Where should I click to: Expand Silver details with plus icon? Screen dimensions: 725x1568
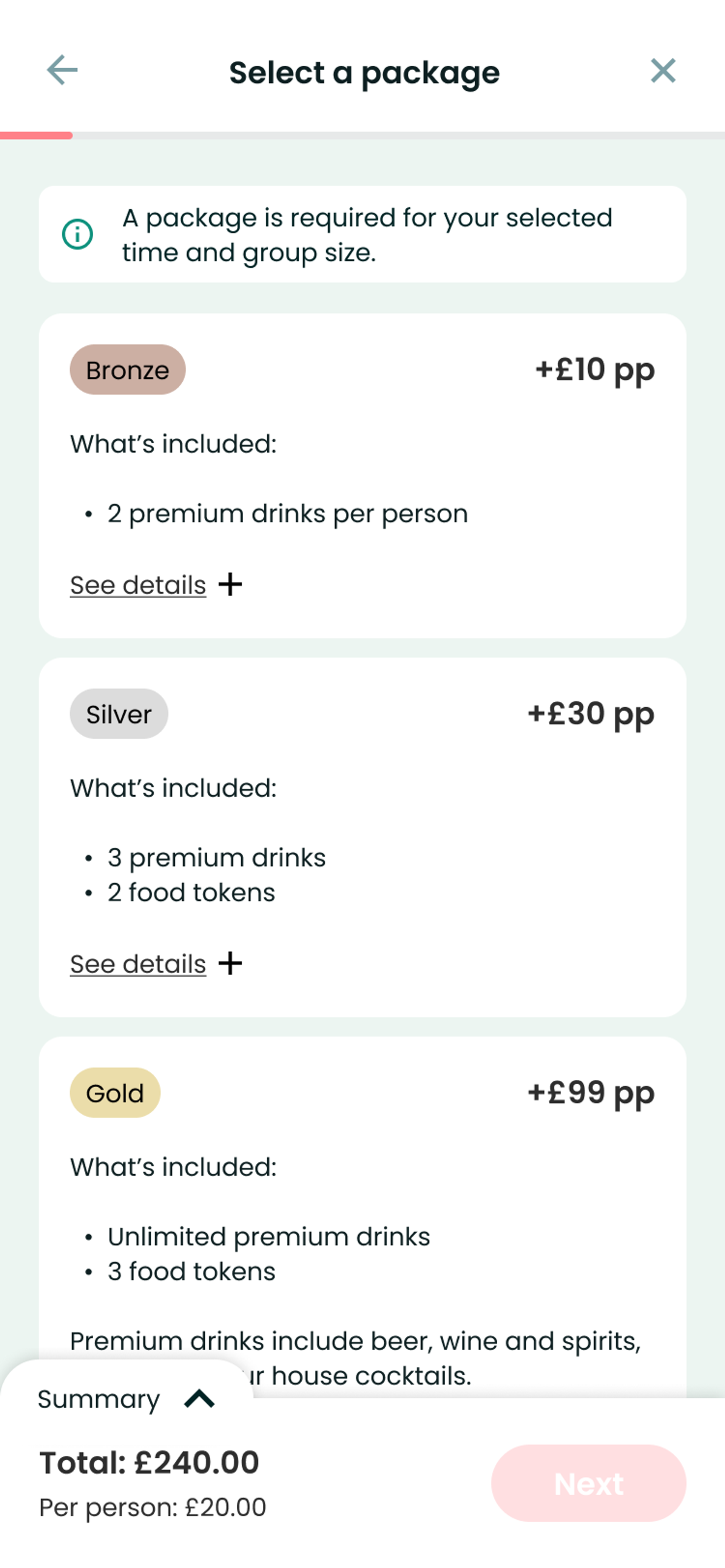(230, 963)
